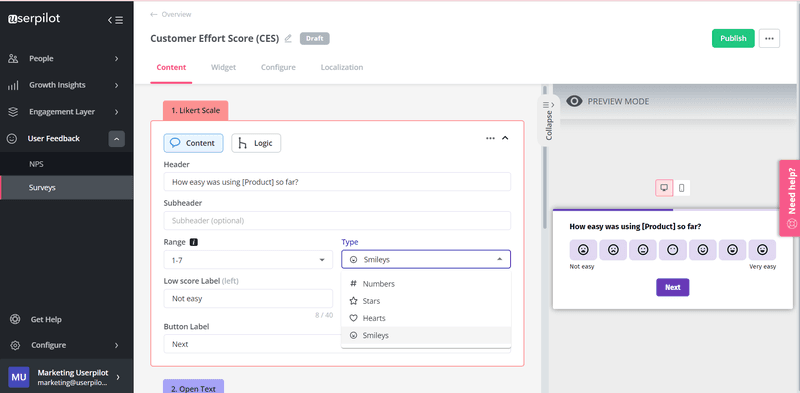This screenshot has width=800, height=393.
Task: Click the Configure gear icon
Action: pyautogui.click(x=15, y=345)
